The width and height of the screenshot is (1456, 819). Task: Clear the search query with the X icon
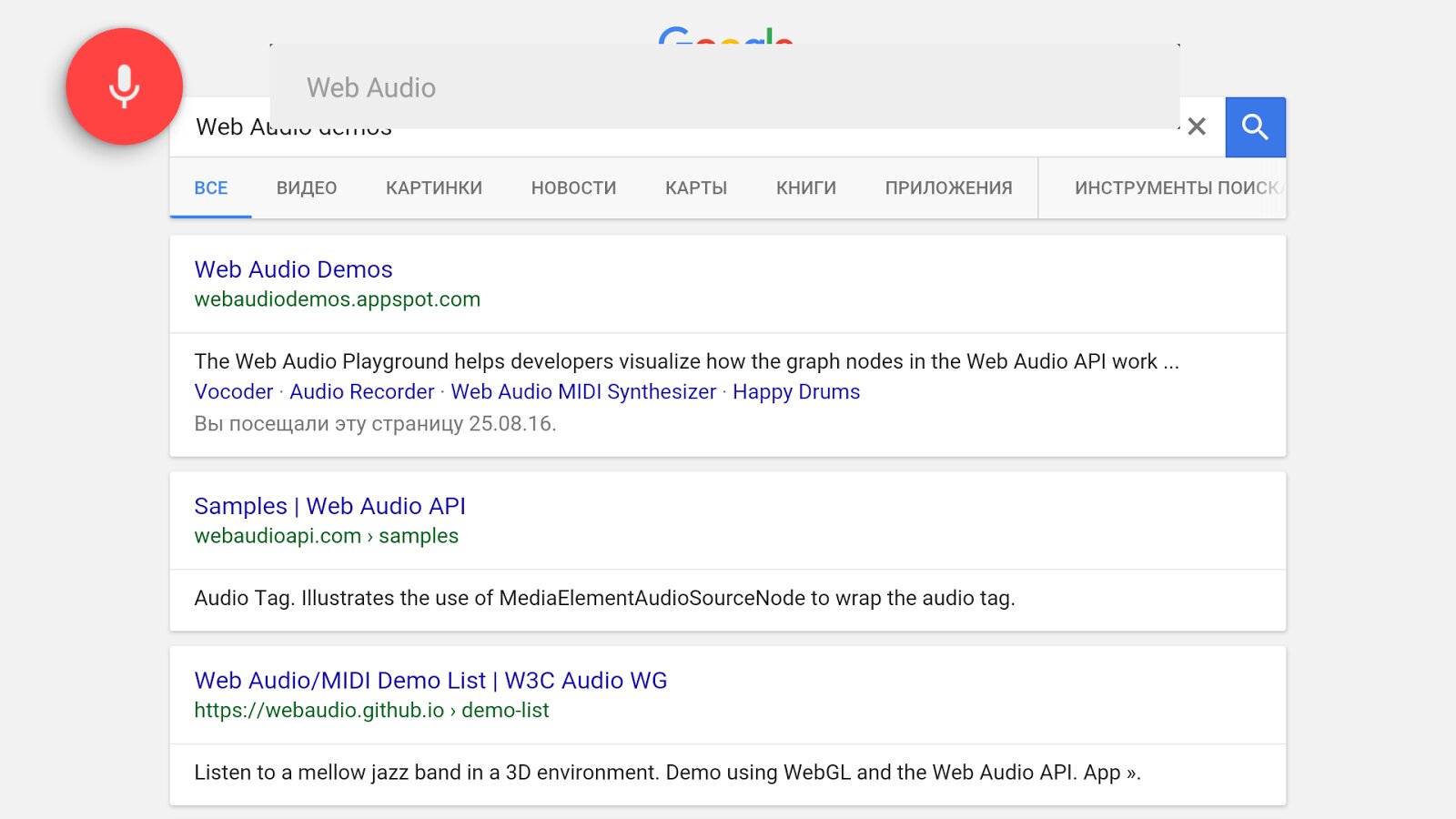pos(1197,127)
